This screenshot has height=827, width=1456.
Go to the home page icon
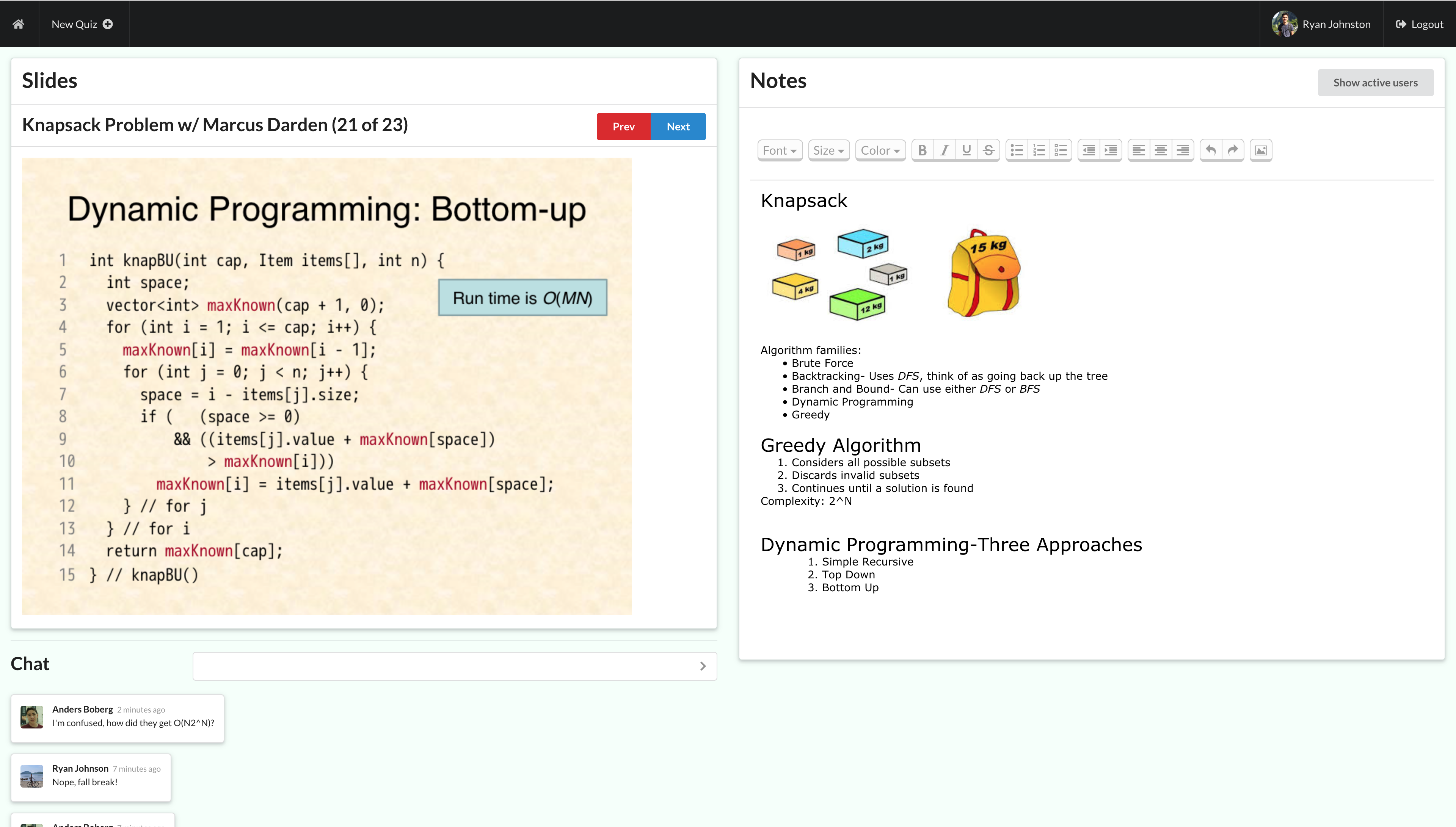19,24
